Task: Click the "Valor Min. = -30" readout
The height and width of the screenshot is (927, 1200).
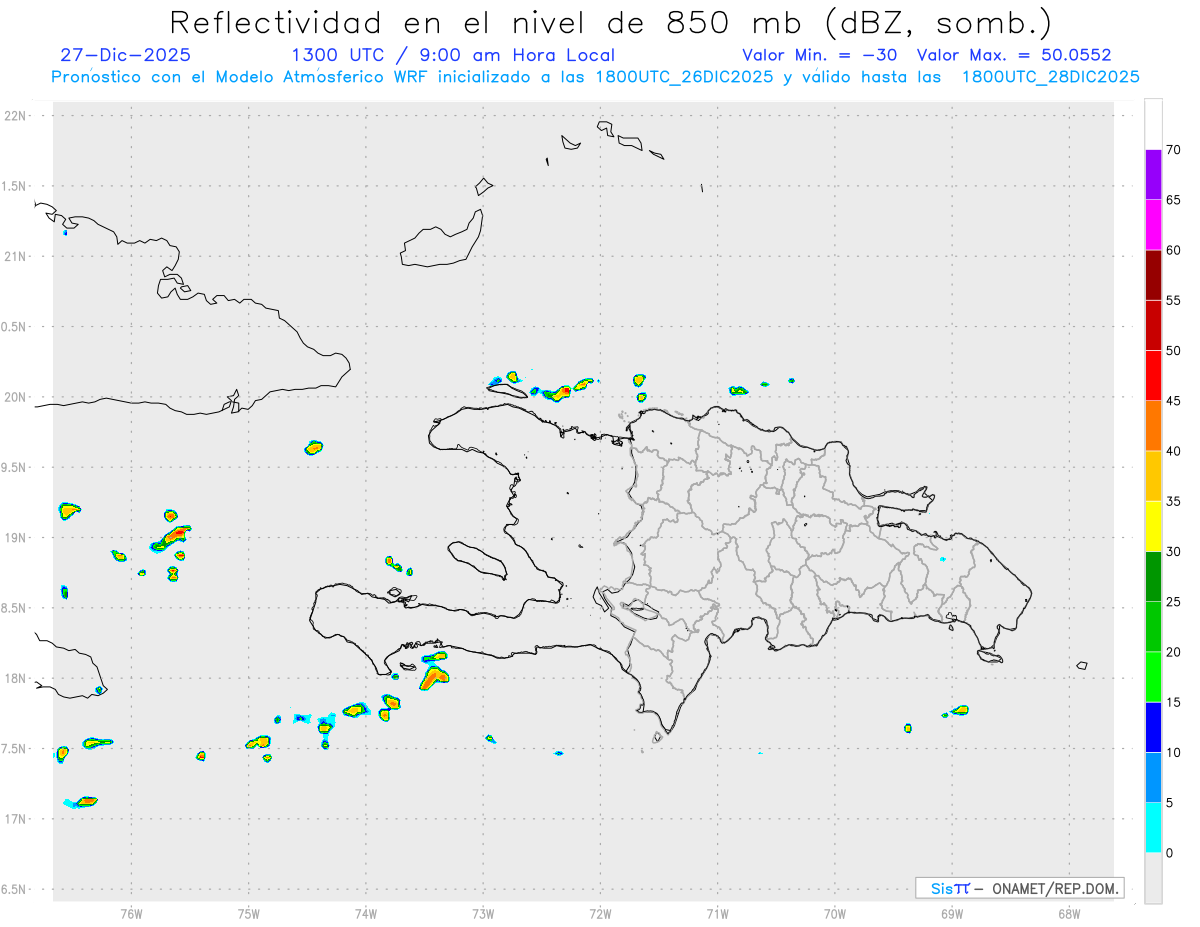Action: tap(819, 55)
